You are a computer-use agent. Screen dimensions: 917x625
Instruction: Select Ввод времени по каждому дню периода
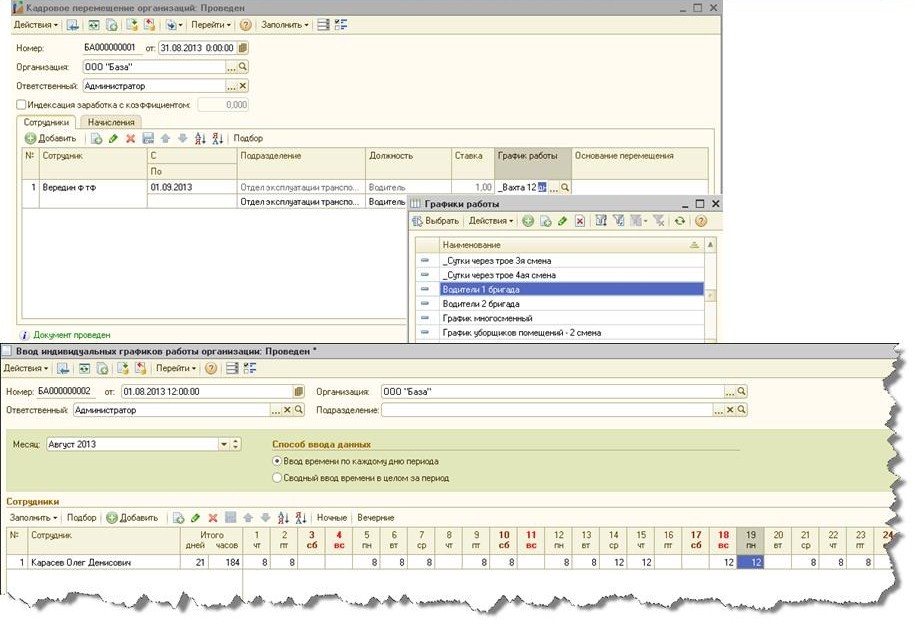point(277,461)
